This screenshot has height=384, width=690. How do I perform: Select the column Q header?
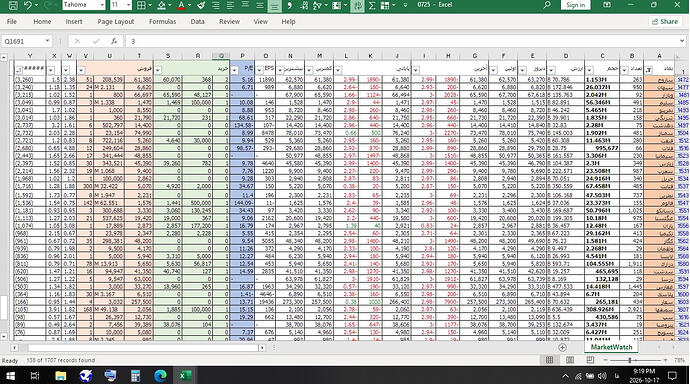[x=221, y=56]
